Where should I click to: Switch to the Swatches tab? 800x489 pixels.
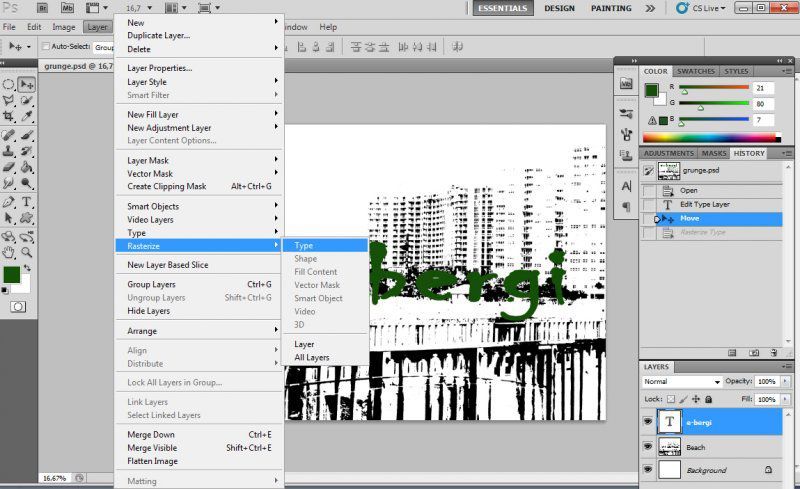pos(696,71)
